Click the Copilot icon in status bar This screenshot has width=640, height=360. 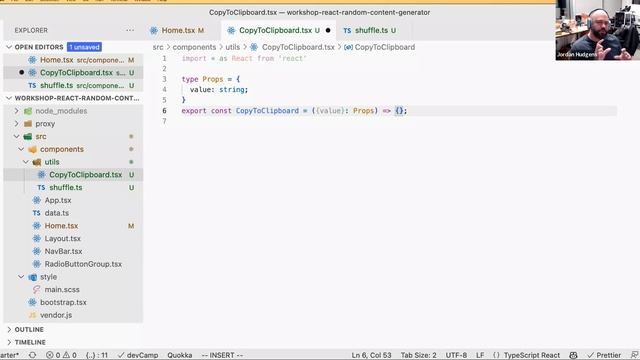click(x=573, y=355)
